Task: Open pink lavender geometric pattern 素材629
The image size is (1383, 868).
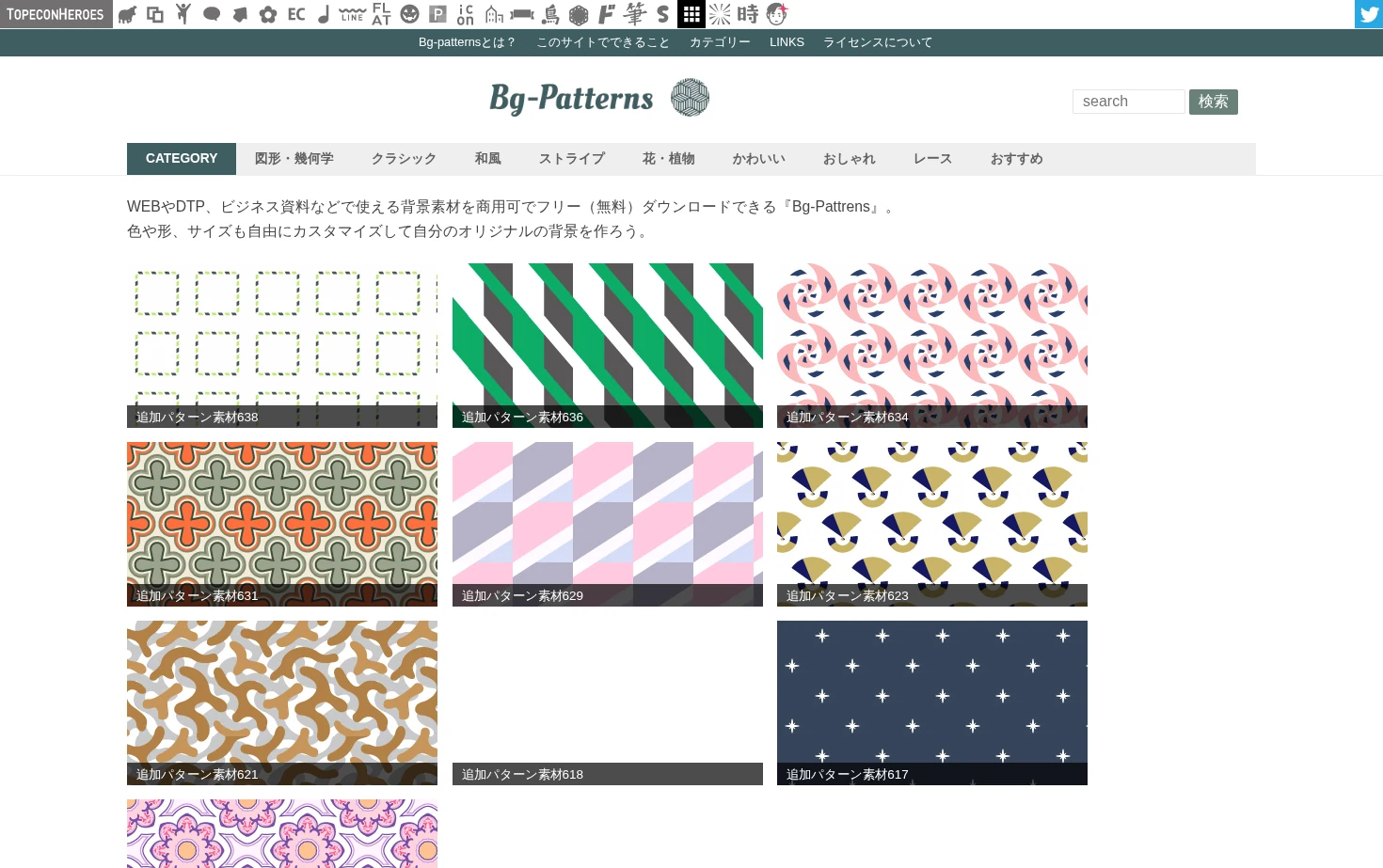Action: 608,524
